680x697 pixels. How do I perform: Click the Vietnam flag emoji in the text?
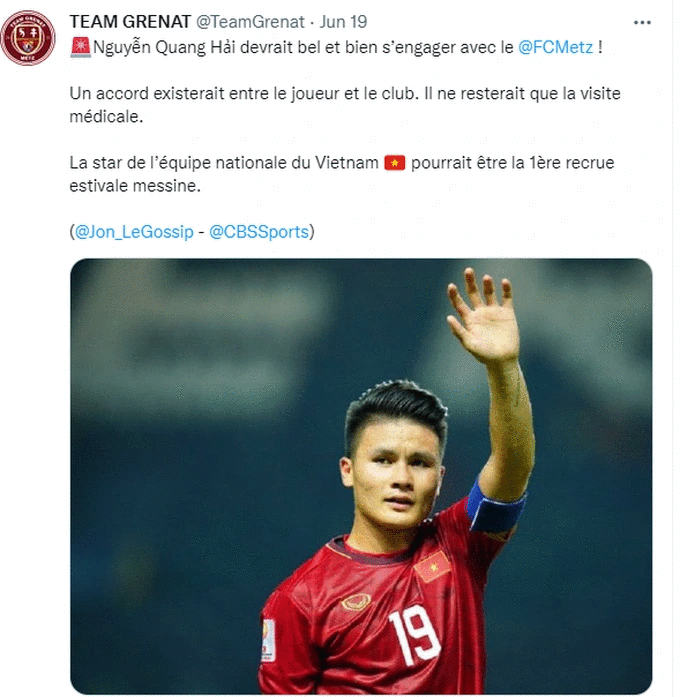[394, 163]
